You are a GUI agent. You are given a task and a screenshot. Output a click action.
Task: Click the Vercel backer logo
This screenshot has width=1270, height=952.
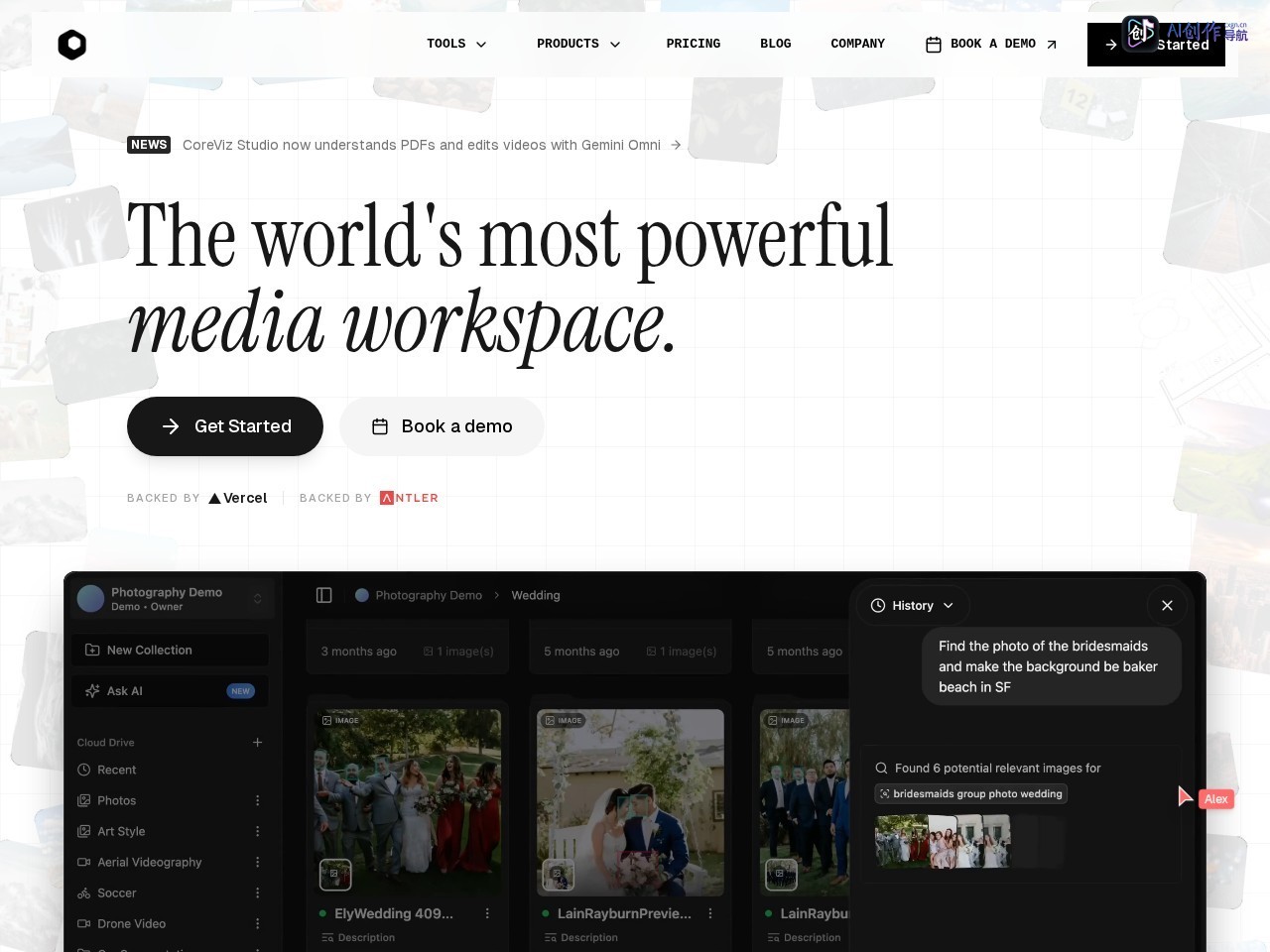click(238, 498)
